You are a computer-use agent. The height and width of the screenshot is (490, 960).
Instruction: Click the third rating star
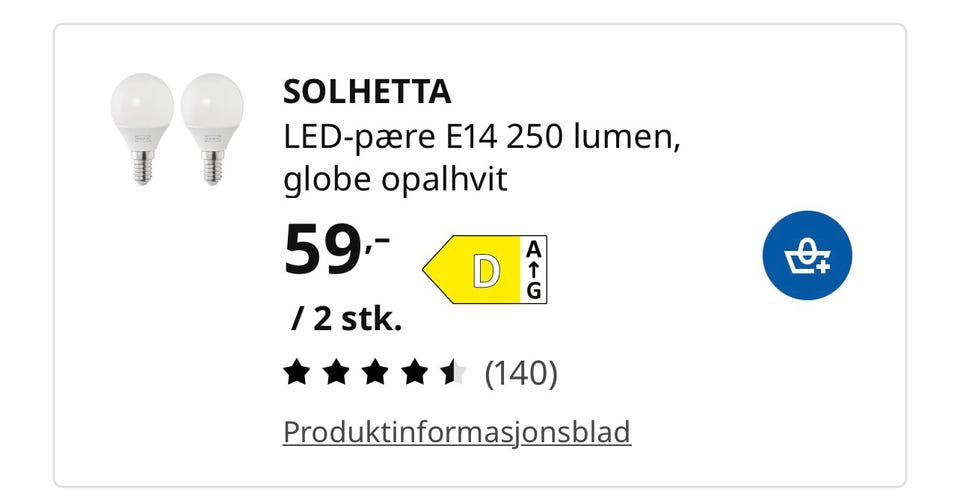point(374,374)
